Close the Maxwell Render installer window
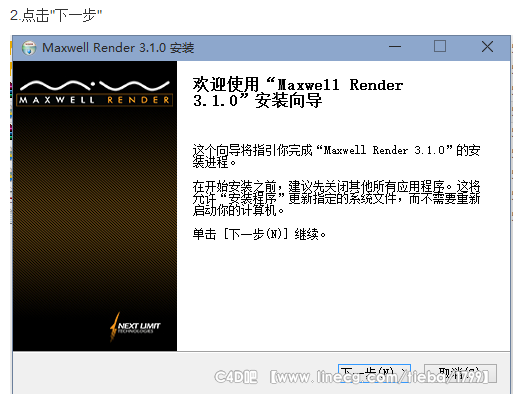This screenshot has height=394, width=515. [487, 47]
